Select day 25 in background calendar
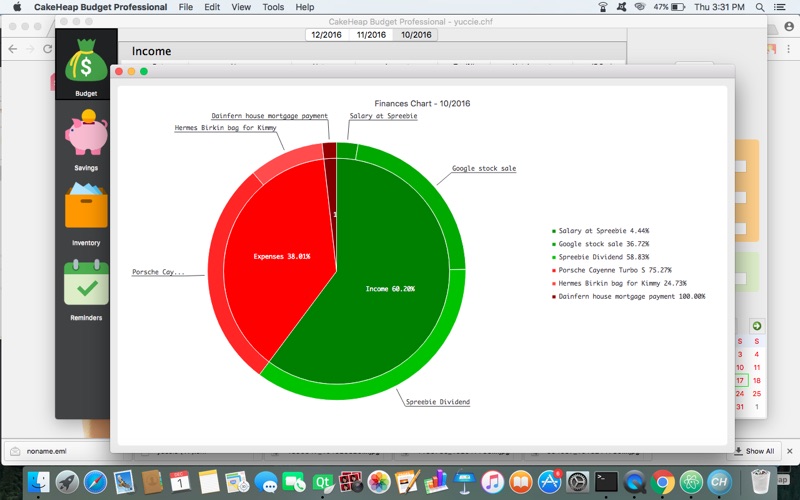 pyautogui.click(x=757, y=394)
